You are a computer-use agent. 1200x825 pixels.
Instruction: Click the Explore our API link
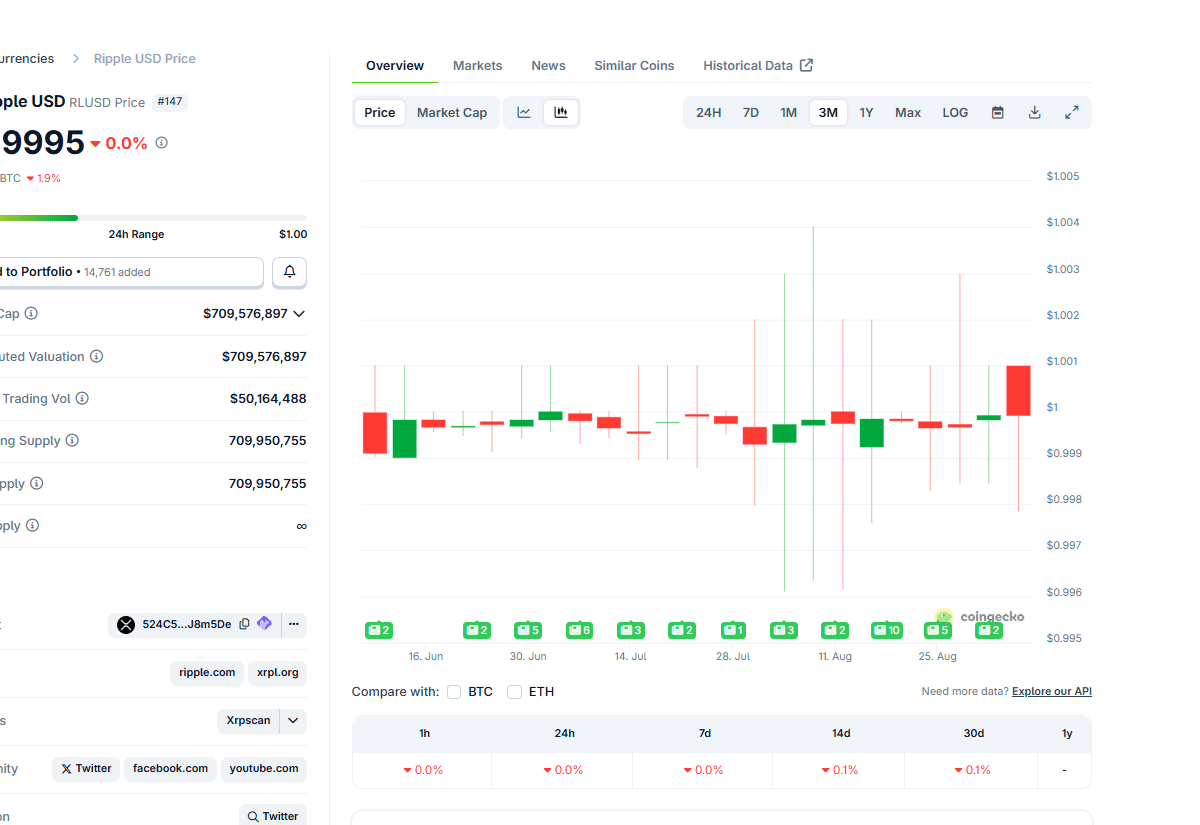(x=1052, y=691)
